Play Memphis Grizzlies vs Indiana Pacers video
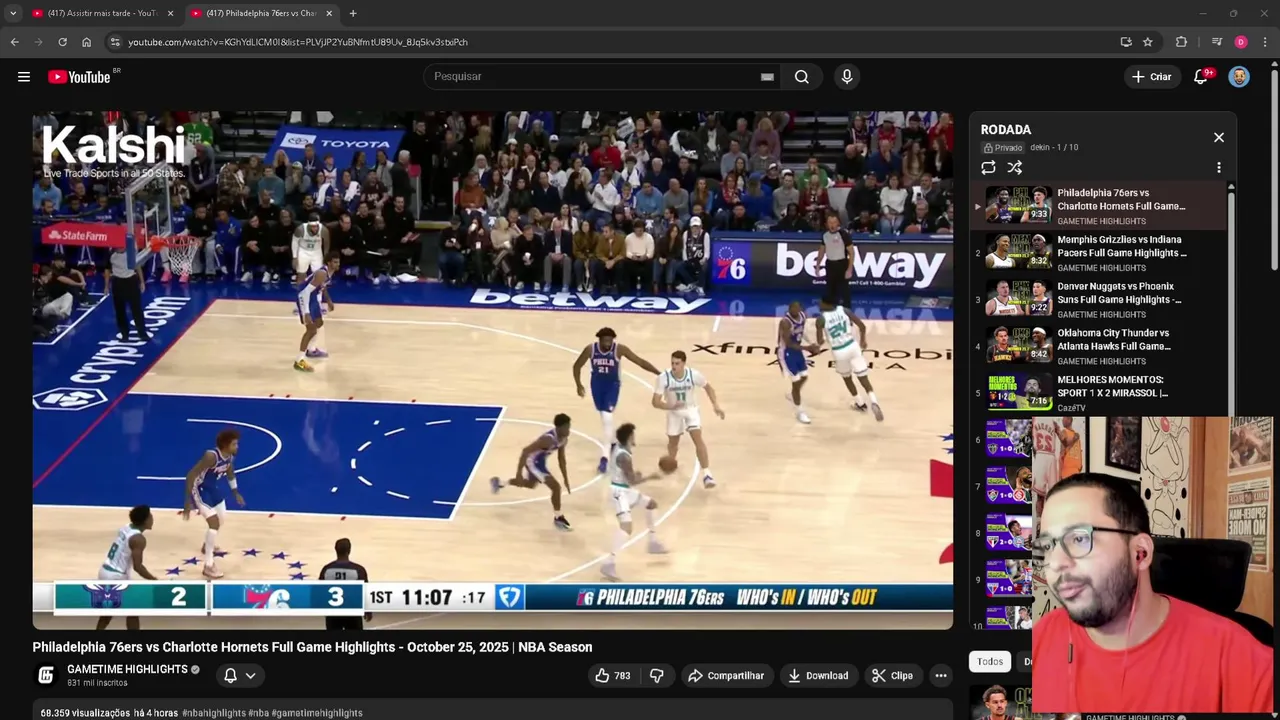 point(1098,253)
